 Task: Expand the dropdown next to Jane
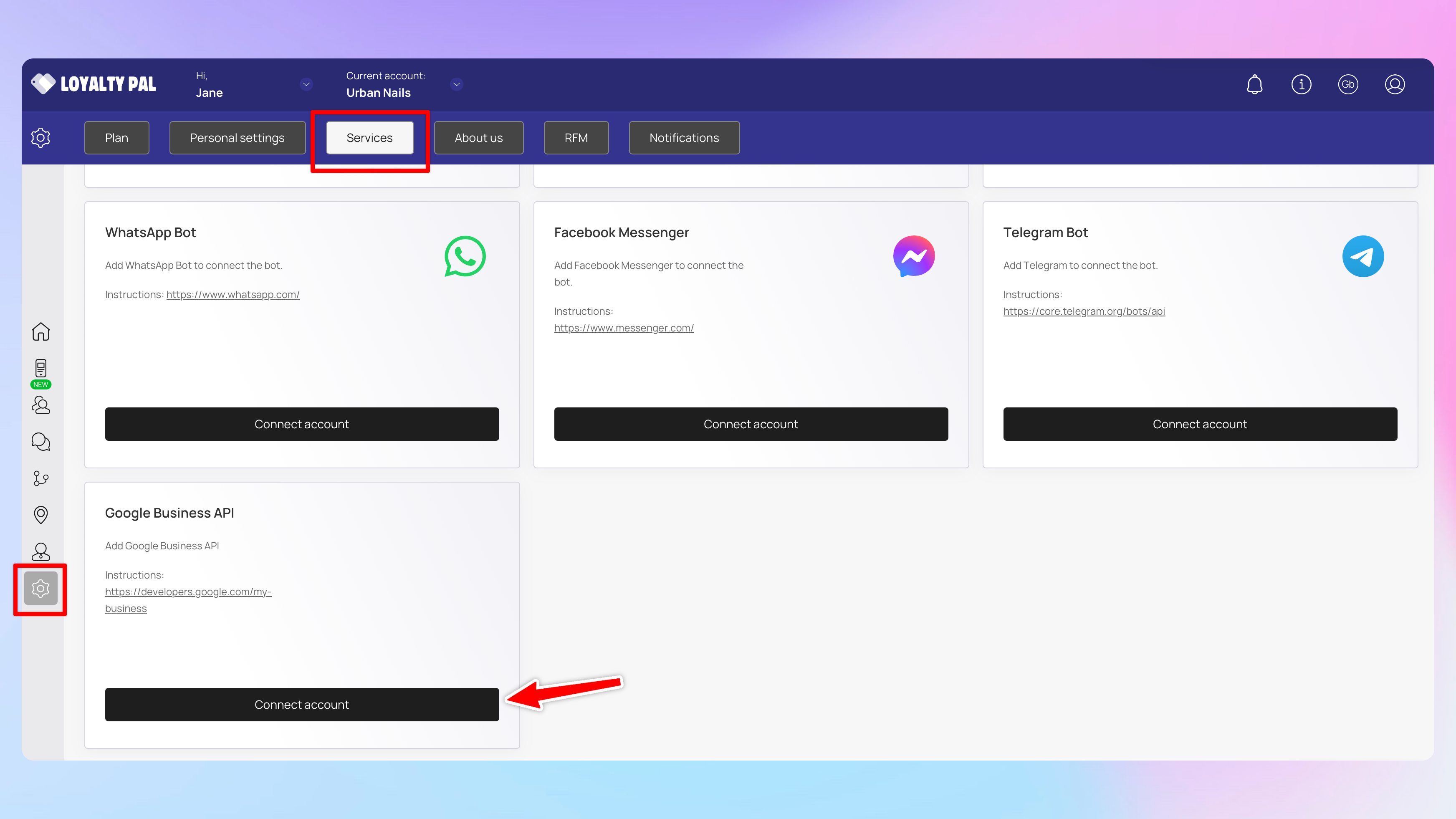tap(306, 84)
